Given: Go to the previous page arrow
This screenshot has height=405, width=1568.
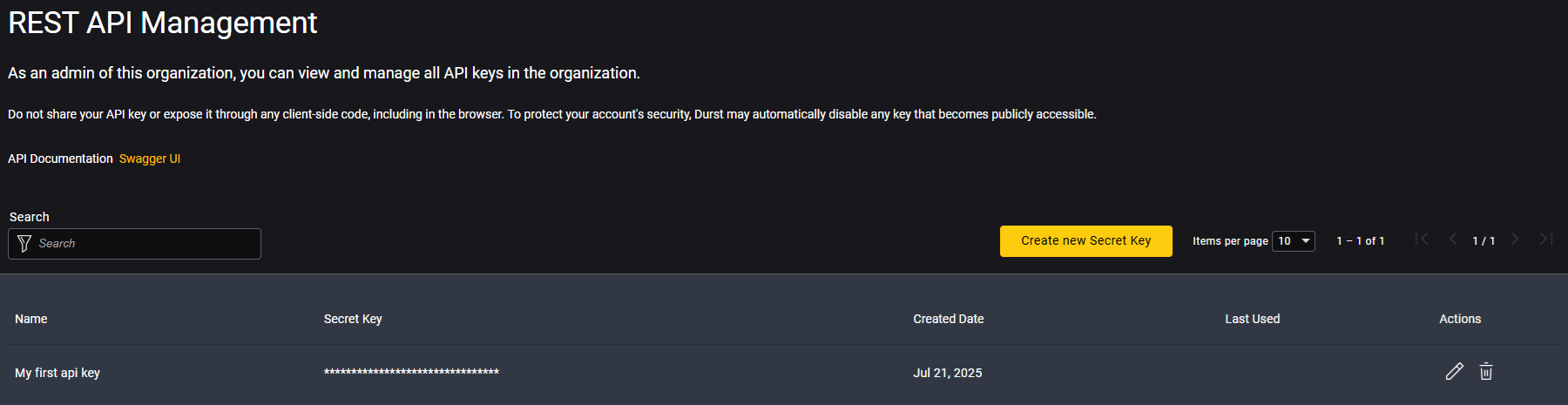Looking at the screenshot, I should (1453, 240).
